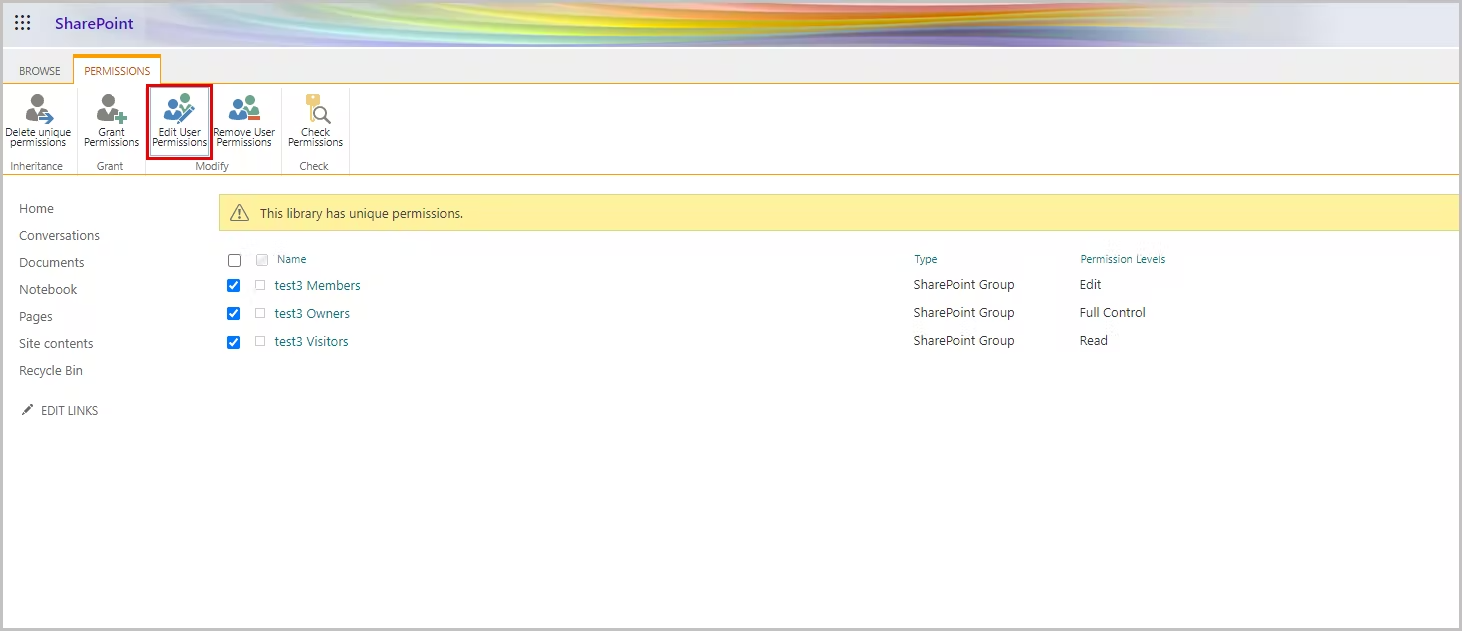Screen dimensions: 1462x631
Task: Open the SharePoint app launcher waffle icon
Action: click(22, 23)
